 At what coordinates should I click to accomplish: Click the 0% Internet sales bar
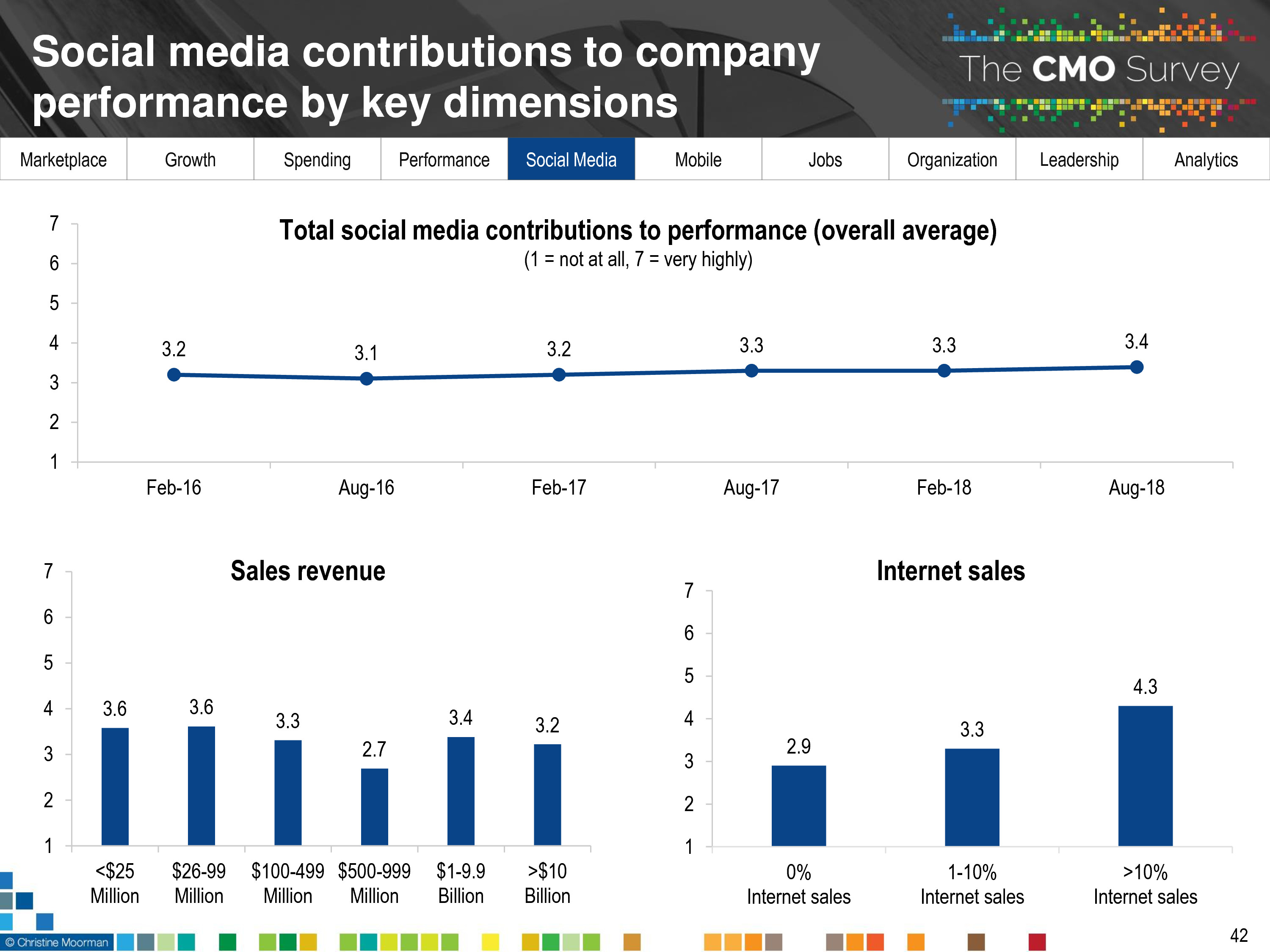pos(799,806)
